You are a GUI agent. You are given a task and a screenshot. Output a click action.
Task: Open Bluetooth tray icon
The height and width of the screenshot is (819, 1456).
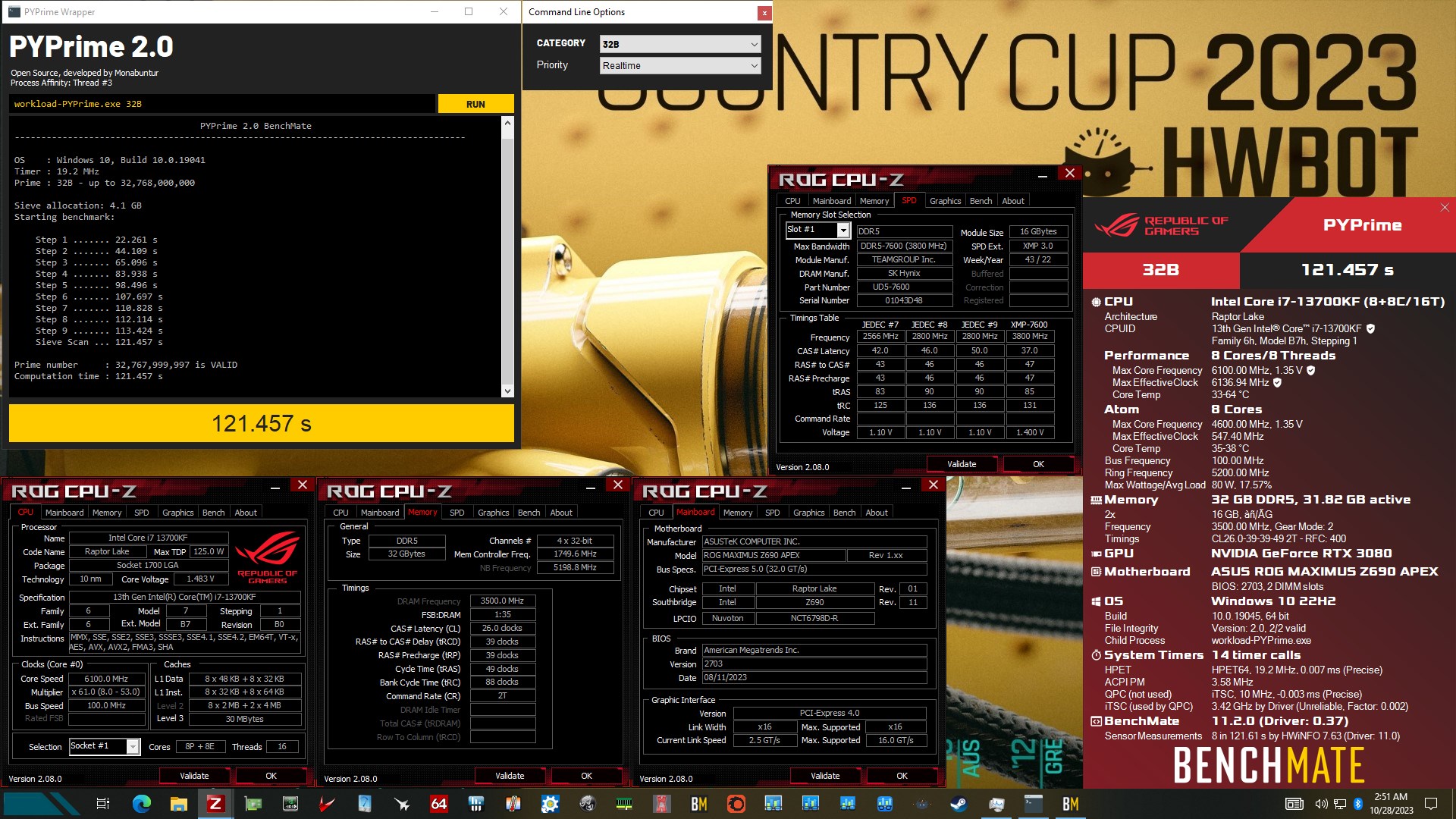click(1358, 804)
